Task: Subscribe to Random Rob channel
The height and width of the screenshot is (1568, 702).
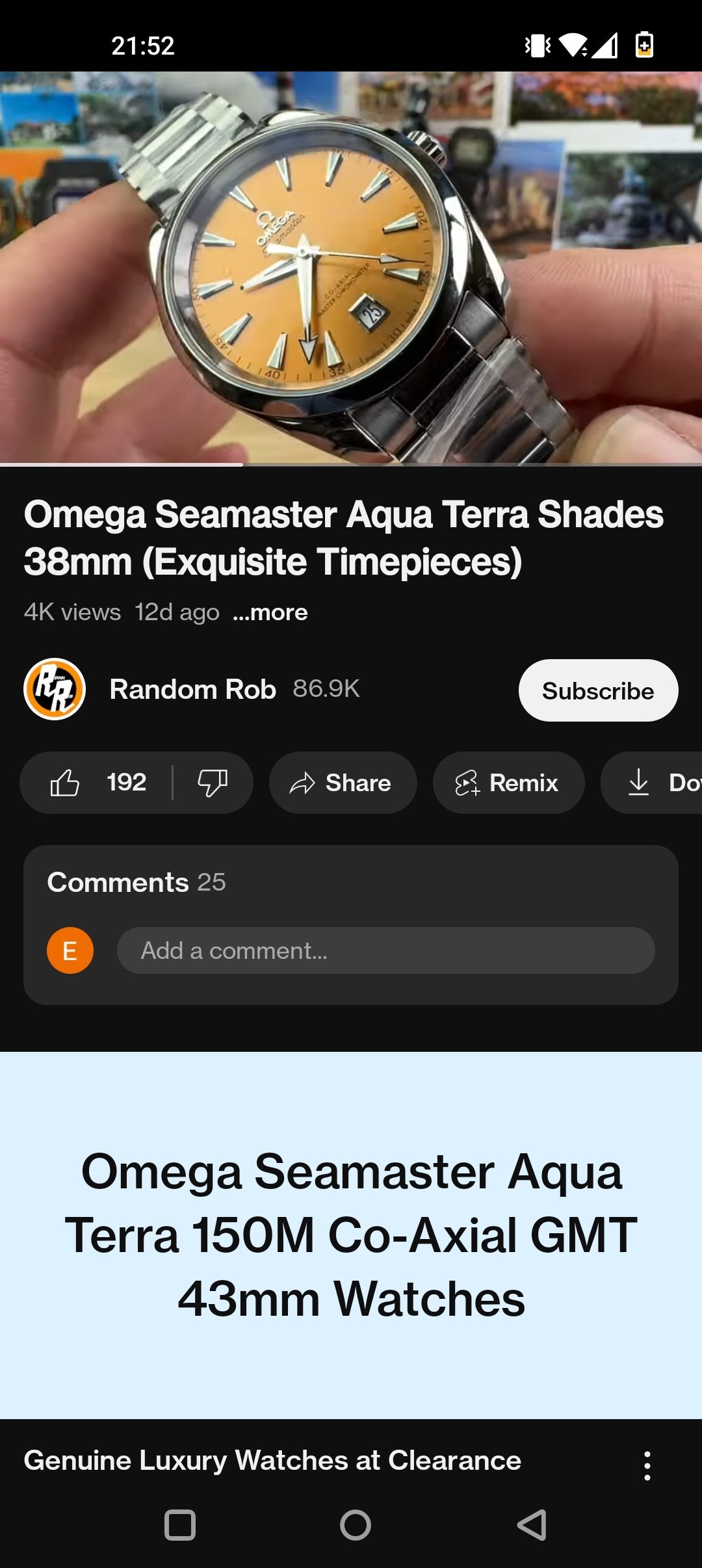Action: [598, 690]
